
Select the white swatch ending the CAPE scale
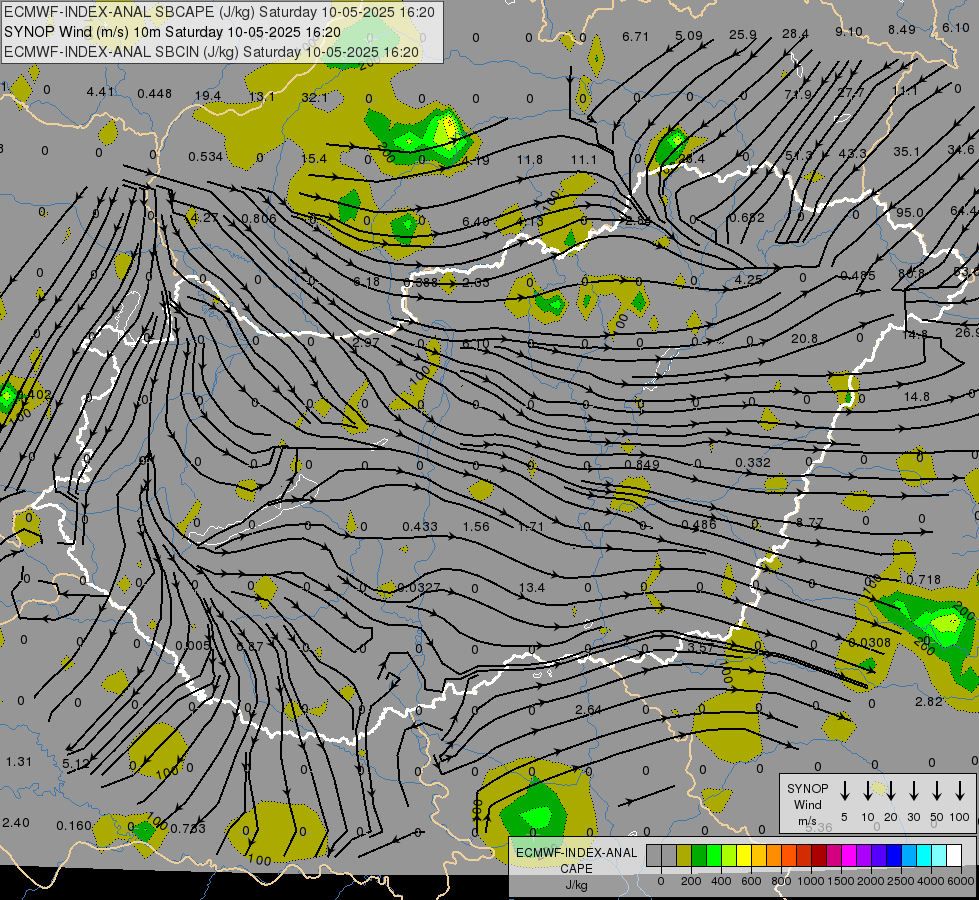coord(954,855)
